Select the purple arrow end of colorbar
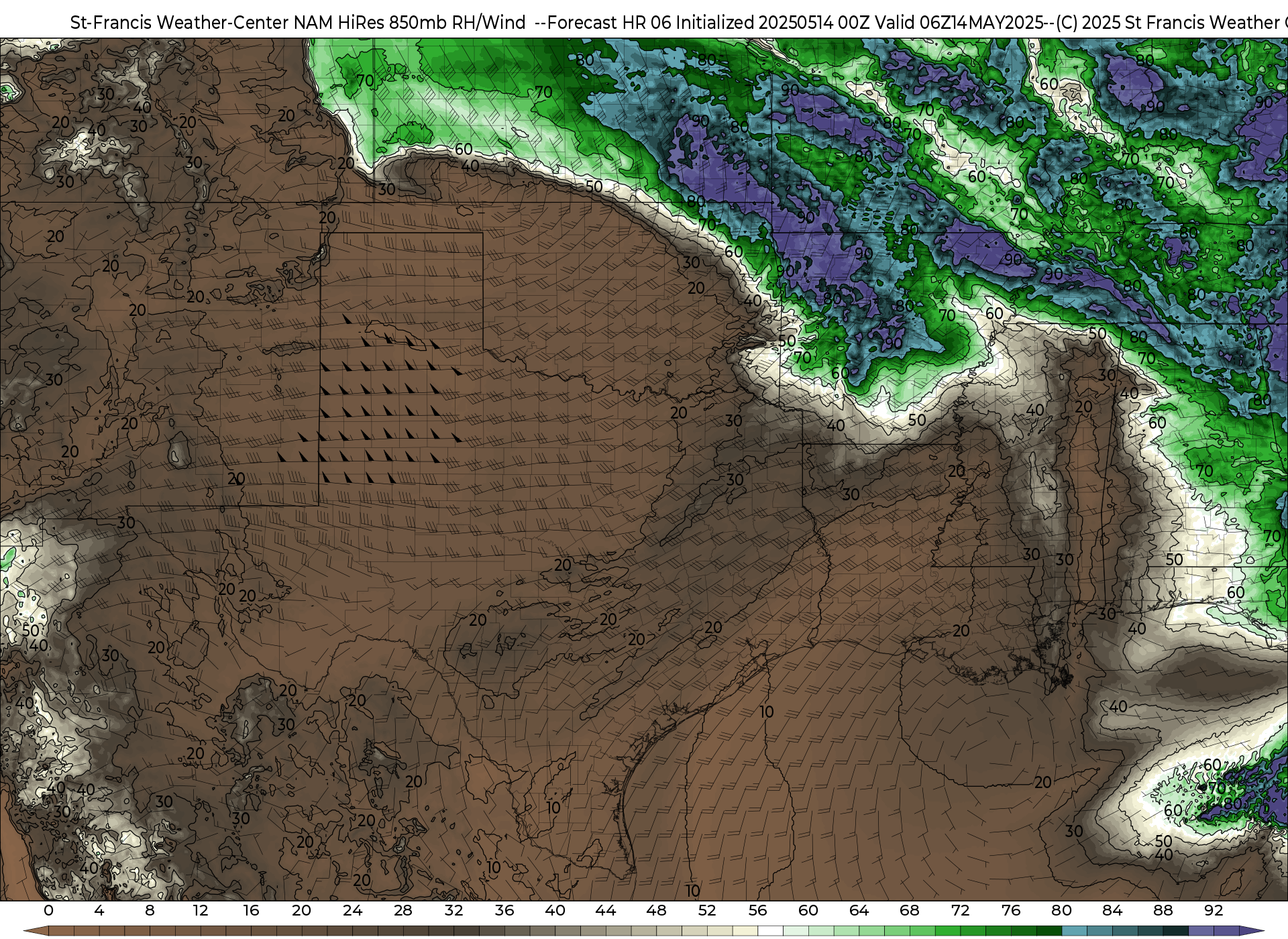Viewport: 1288px width, 939px height. click(x=1251, y=931)
